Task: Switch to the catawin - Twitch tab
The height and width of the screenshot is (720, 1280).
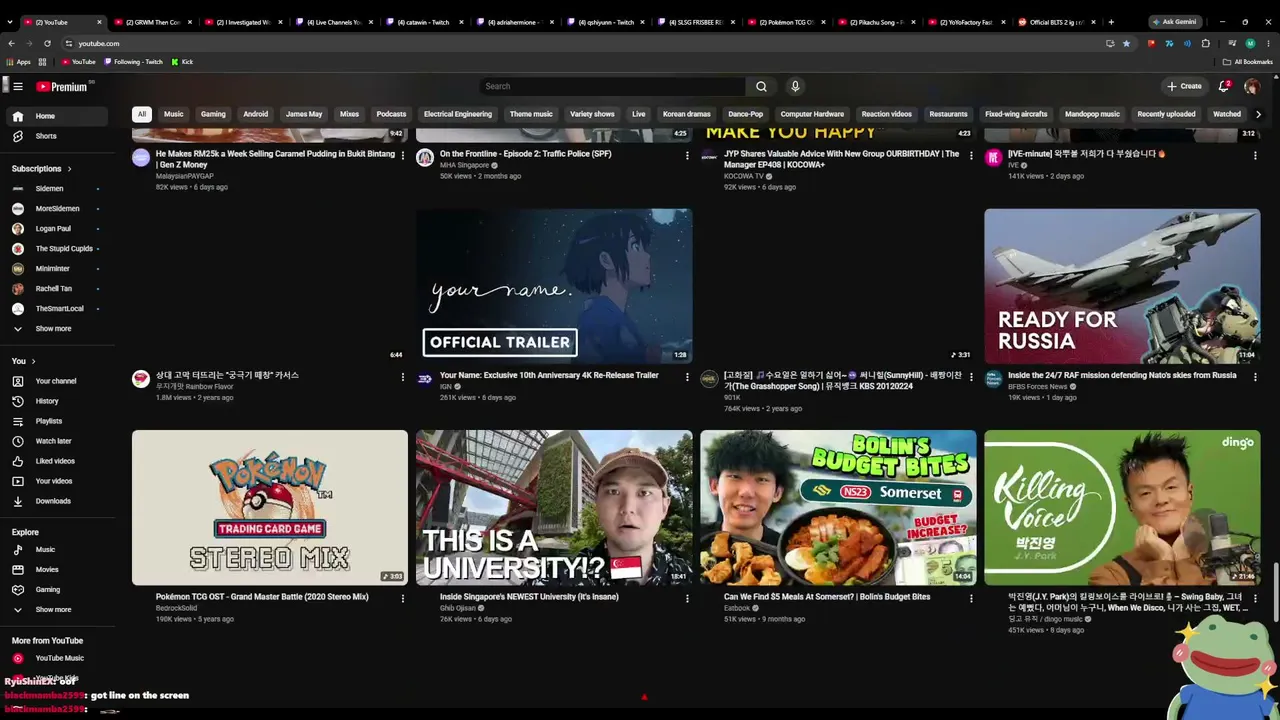Action: click(x=425, y=22)
